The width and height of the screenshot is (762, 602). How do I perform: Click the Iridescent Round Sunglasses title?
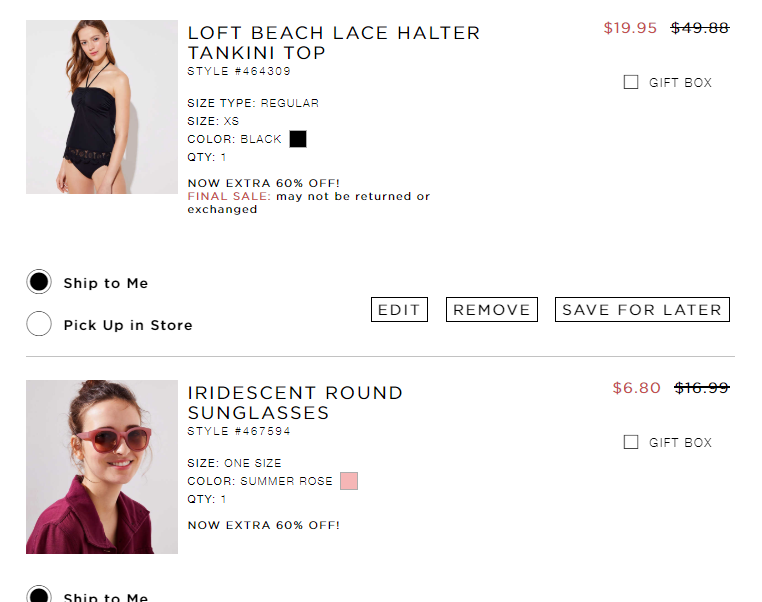coord(294,403)
